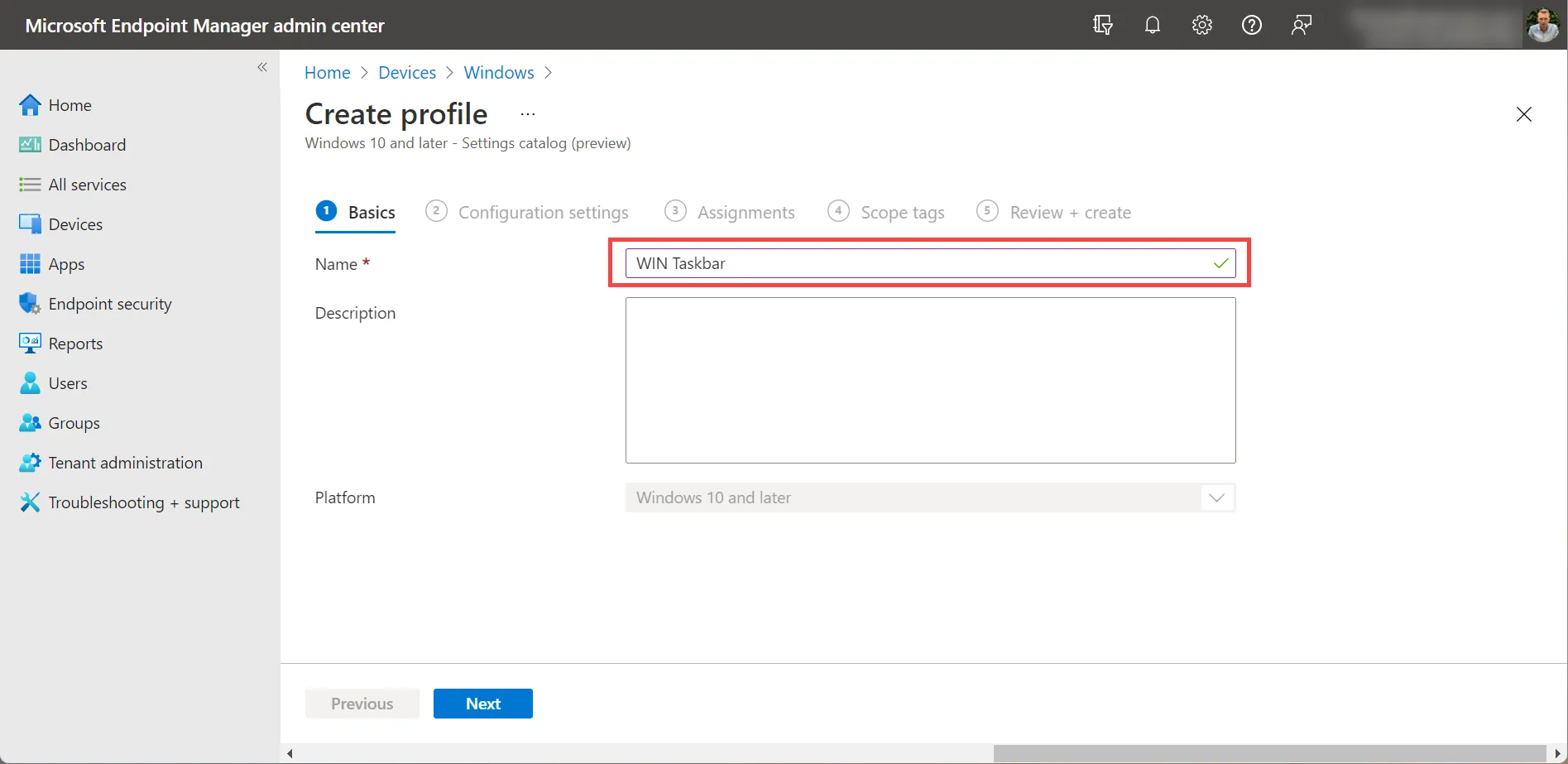
Task: Open the Cloud Shell/directory icon in header
Action: coord(1102,25)
